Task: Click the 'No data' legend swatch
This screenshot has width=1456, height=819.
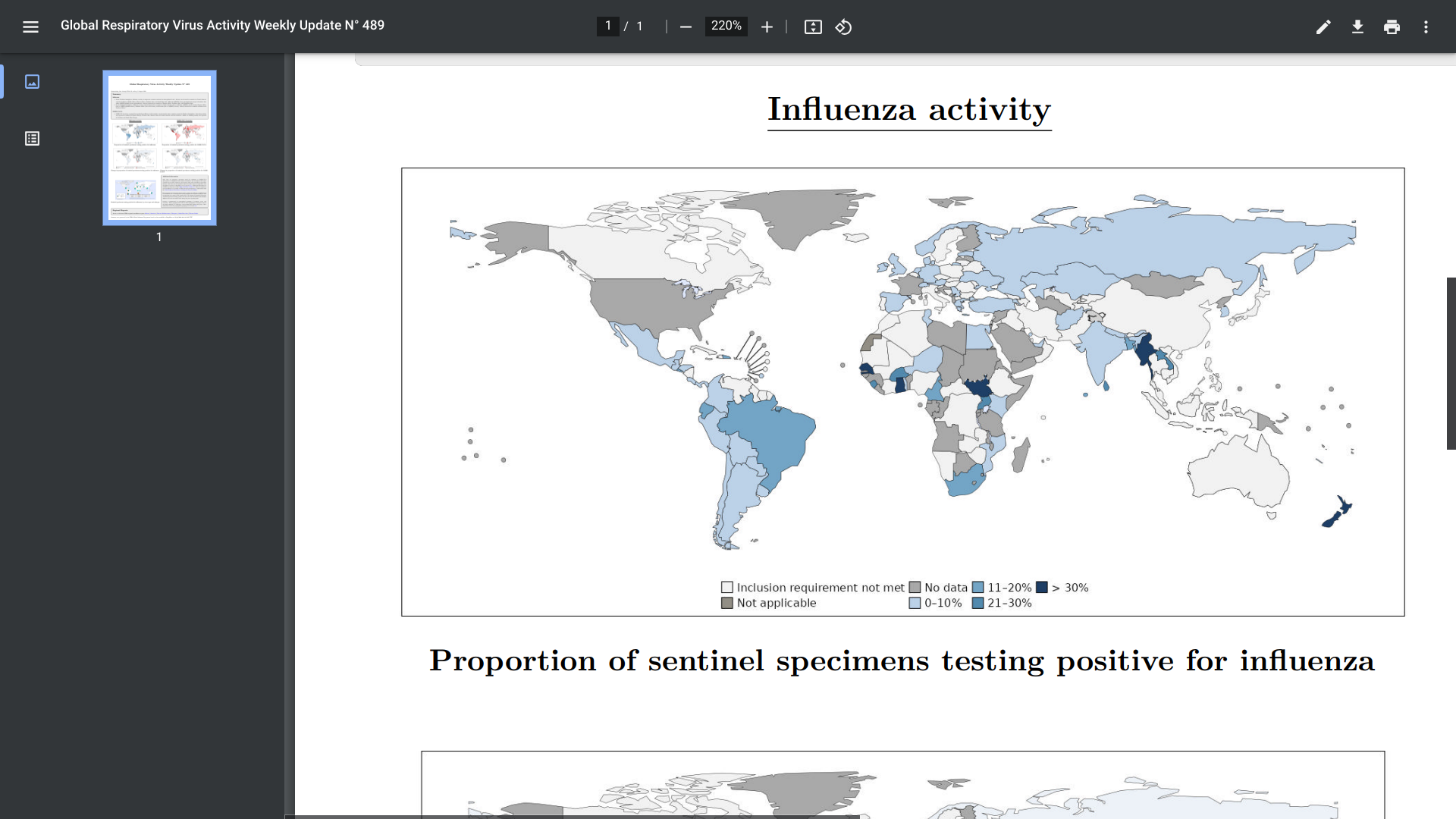Action: pos(915,587)
